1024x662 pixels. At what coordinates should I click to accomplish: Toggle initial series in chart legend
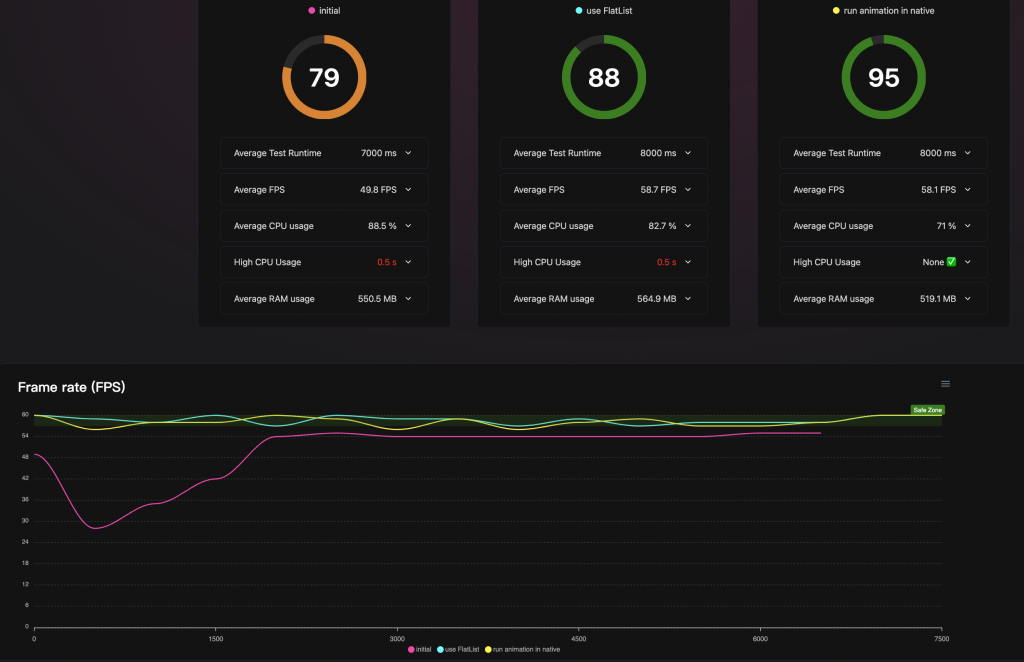[x=419, y=649]
